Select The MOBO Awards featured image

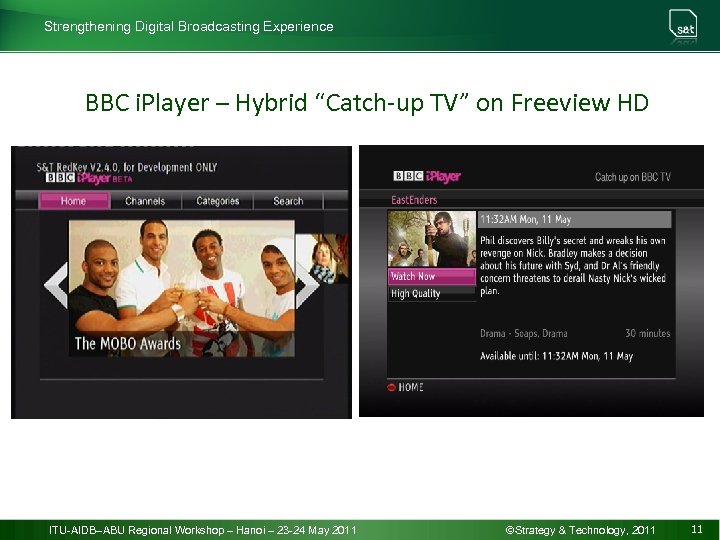click(182, 288)
